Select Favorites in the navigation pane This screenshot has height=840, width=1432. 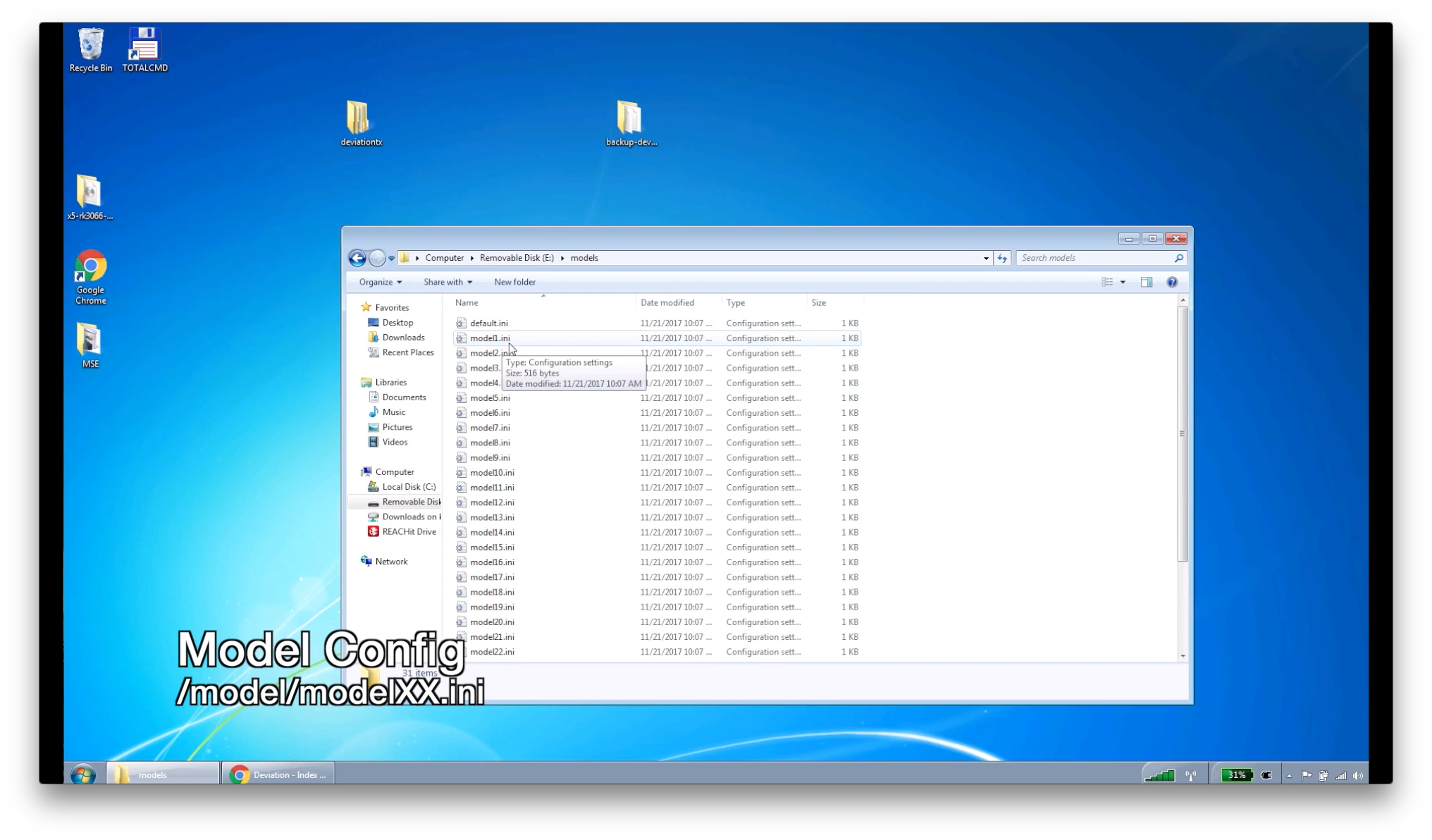tap(392, 308)
